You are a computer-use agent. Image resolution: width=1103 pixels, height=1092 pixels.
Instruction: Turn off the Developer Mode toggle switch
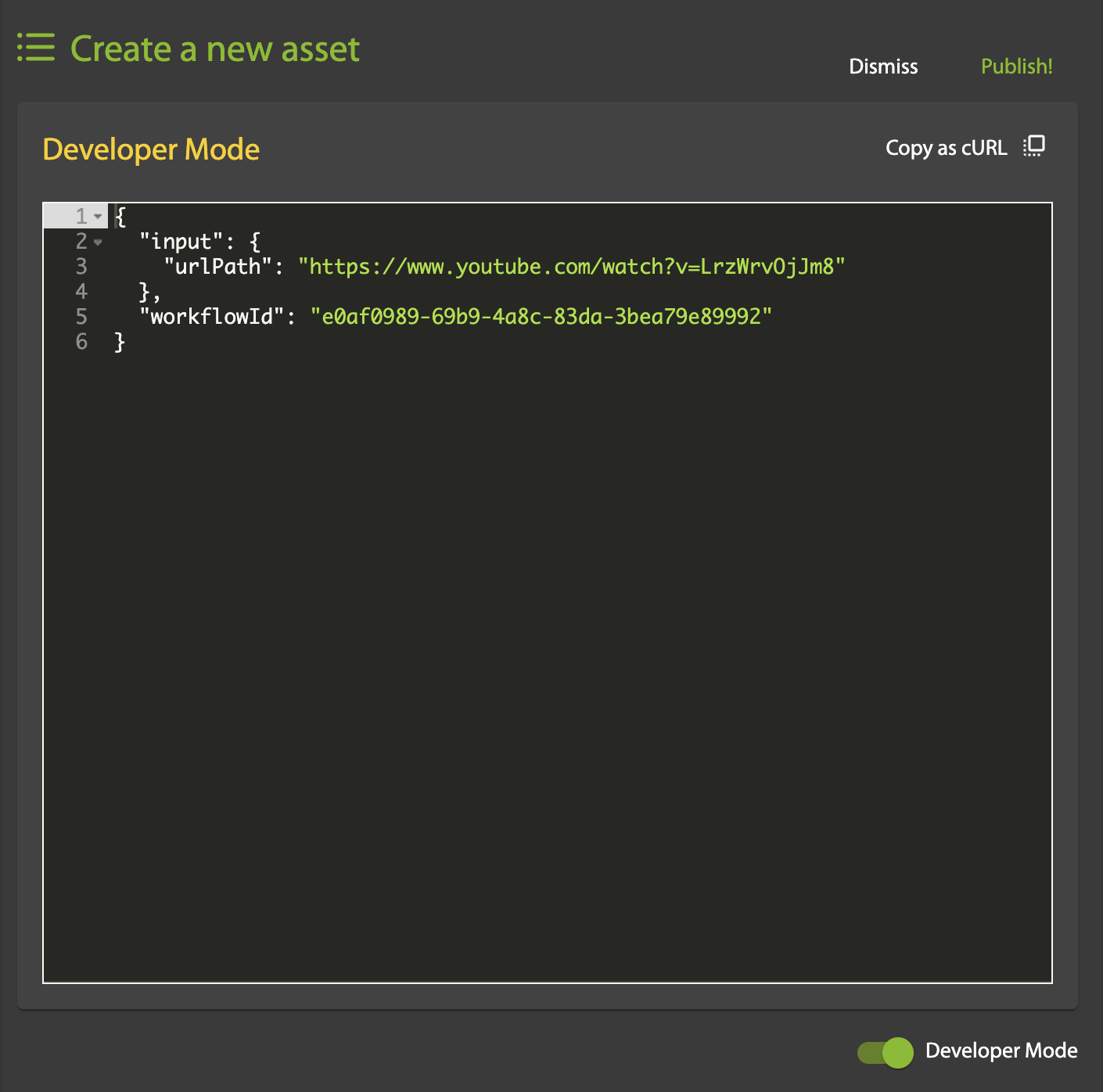click(886, 1052)
